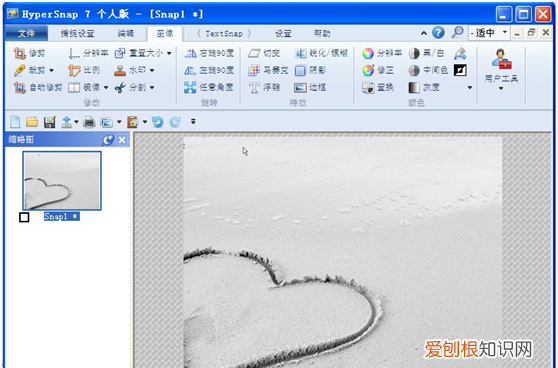Undo the last action
This screenshot has width=558, height=368.
click(157, 122)
